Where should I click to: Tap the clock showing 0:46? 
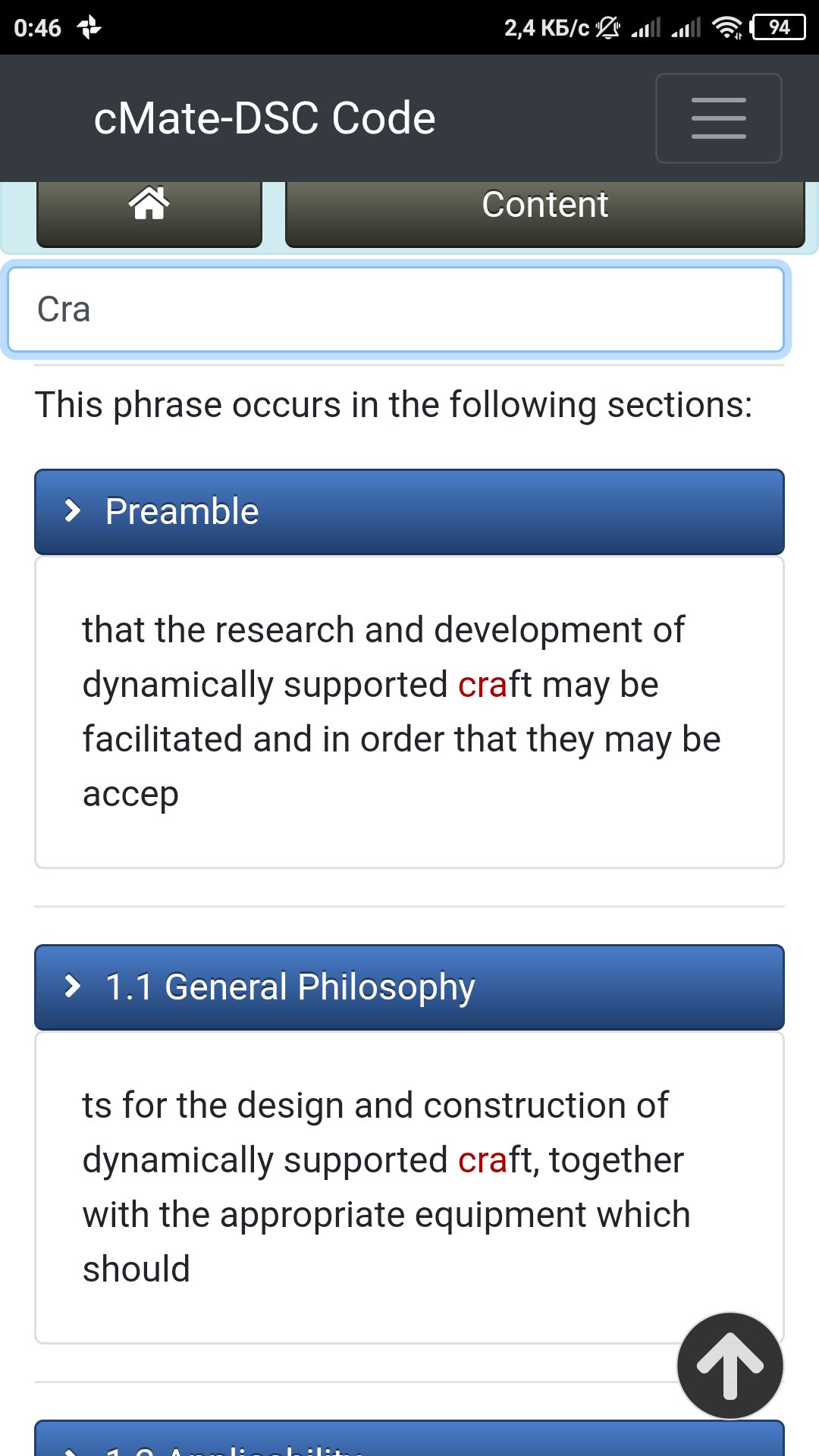click(37, 28)
